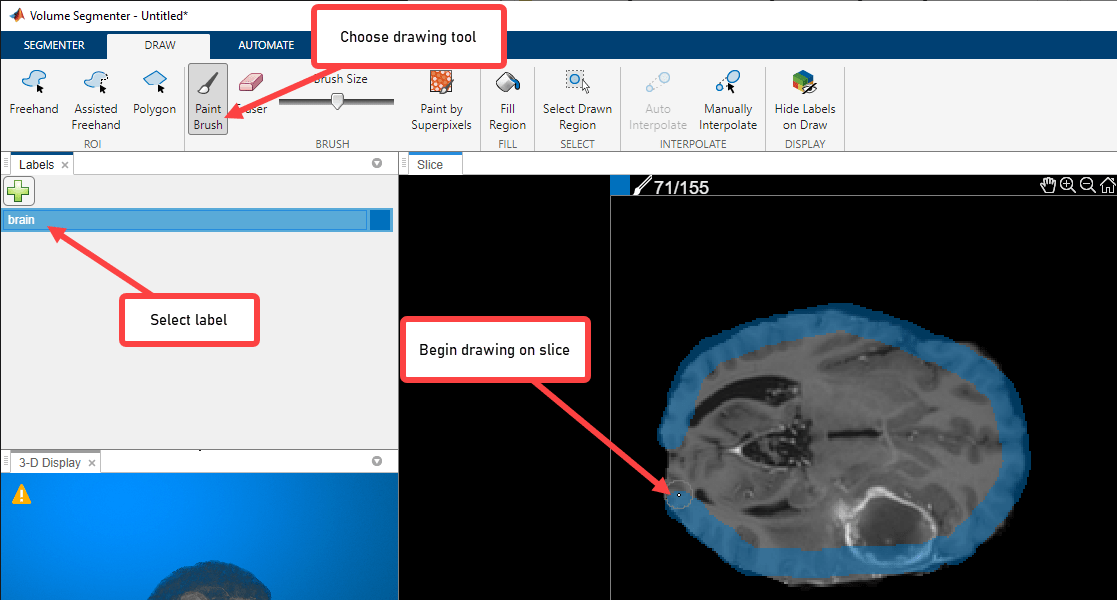This screenshot has width=1117, height=600.
Task: Click the zoom out magnifier icon
Action: click(x=1087, y=185)
